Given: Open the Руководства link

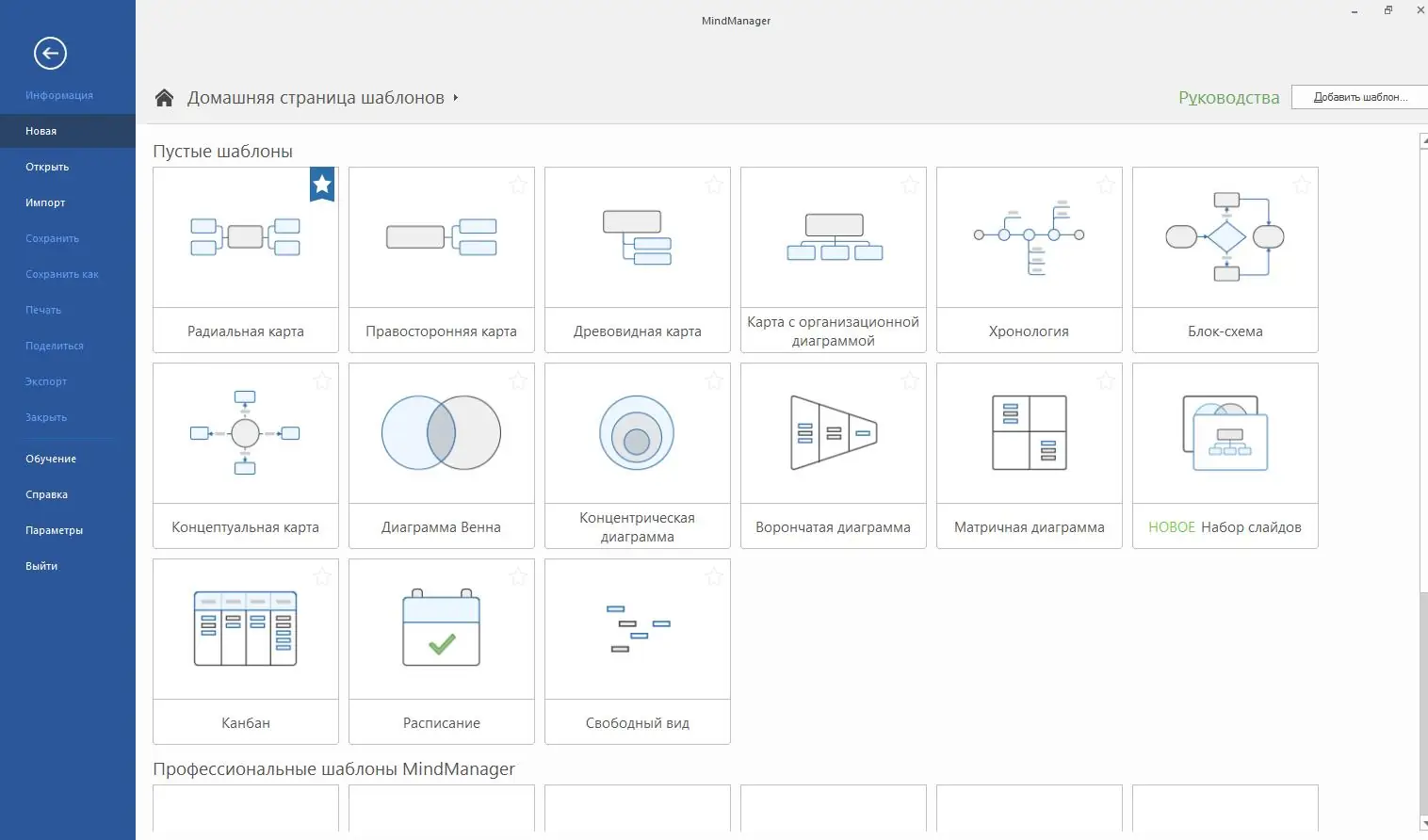Looking at the screenshot, I should pos(1228,98).
